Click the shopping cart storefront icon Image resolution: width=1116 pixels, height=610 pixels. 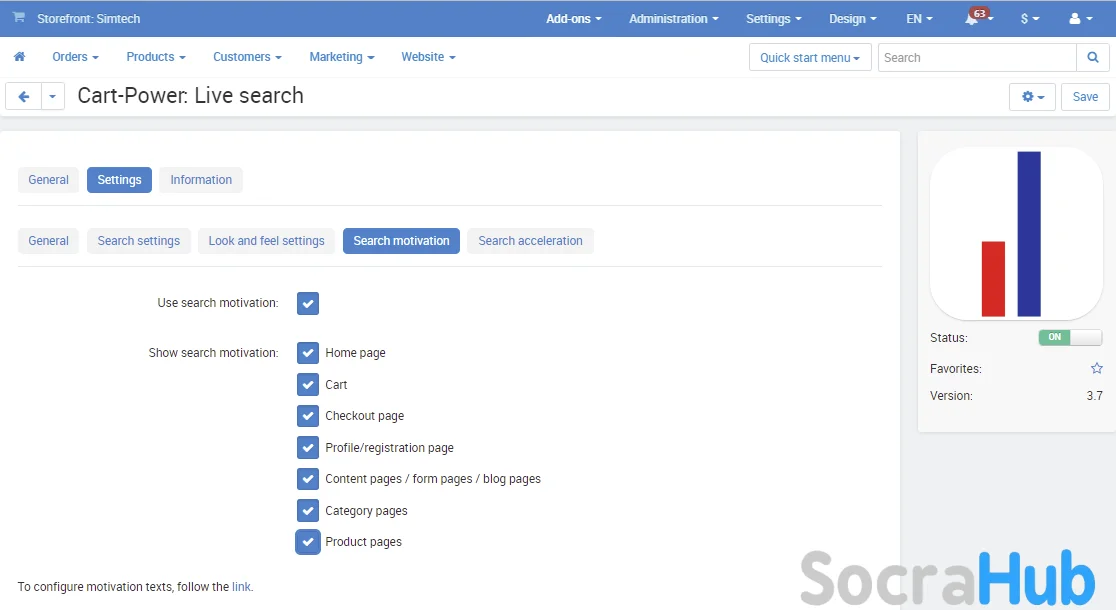(19, 18)
